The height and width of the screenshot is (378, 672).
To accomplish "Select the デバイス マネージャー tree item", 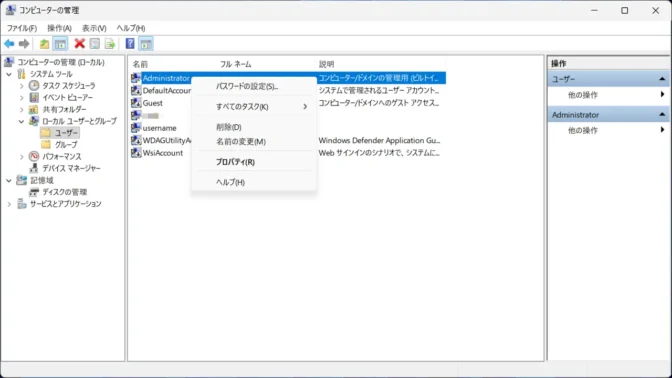I will point(71,168).
